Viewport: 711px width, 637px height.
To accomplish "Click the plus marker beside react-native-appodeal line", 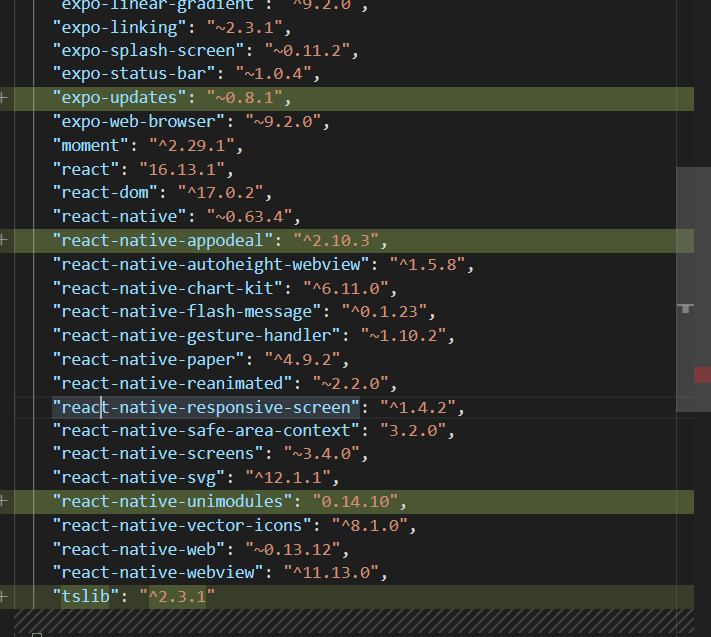I will [x=4, y=240].
